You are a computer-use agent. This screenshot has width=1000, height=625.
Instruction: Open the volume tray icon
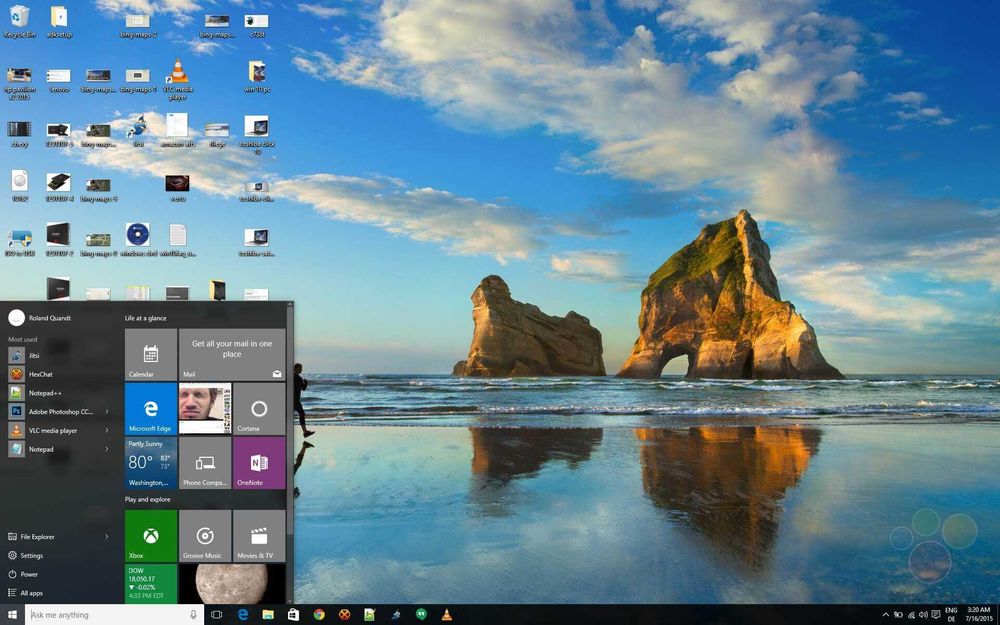[x=923, y=615]
